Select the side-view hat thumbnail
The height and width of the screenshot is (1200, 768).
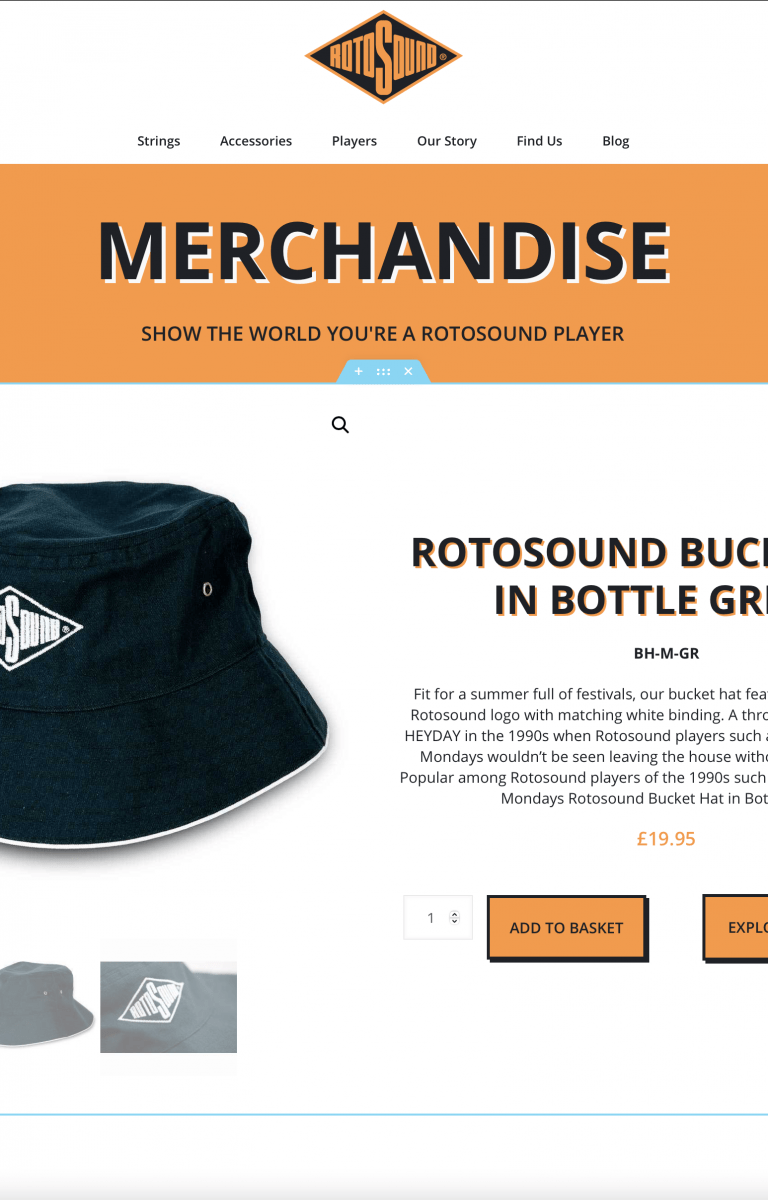click(47, 1004)
